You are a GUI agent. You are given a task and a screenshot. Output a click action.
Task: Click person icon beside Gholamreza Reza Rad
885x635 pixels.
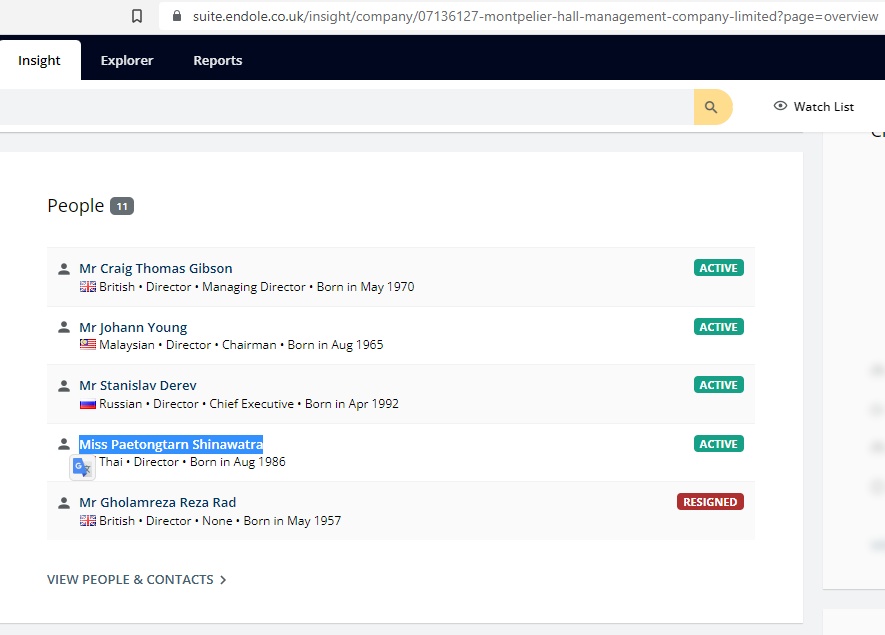[64, 503]
